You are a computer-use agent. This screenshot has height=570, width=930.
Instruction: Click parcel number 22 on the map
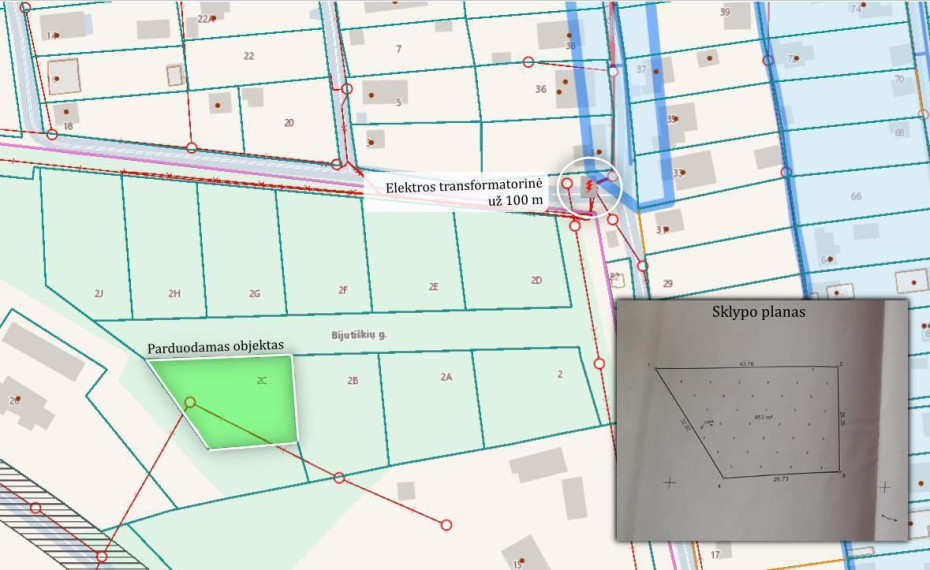(x=249, y=56)
